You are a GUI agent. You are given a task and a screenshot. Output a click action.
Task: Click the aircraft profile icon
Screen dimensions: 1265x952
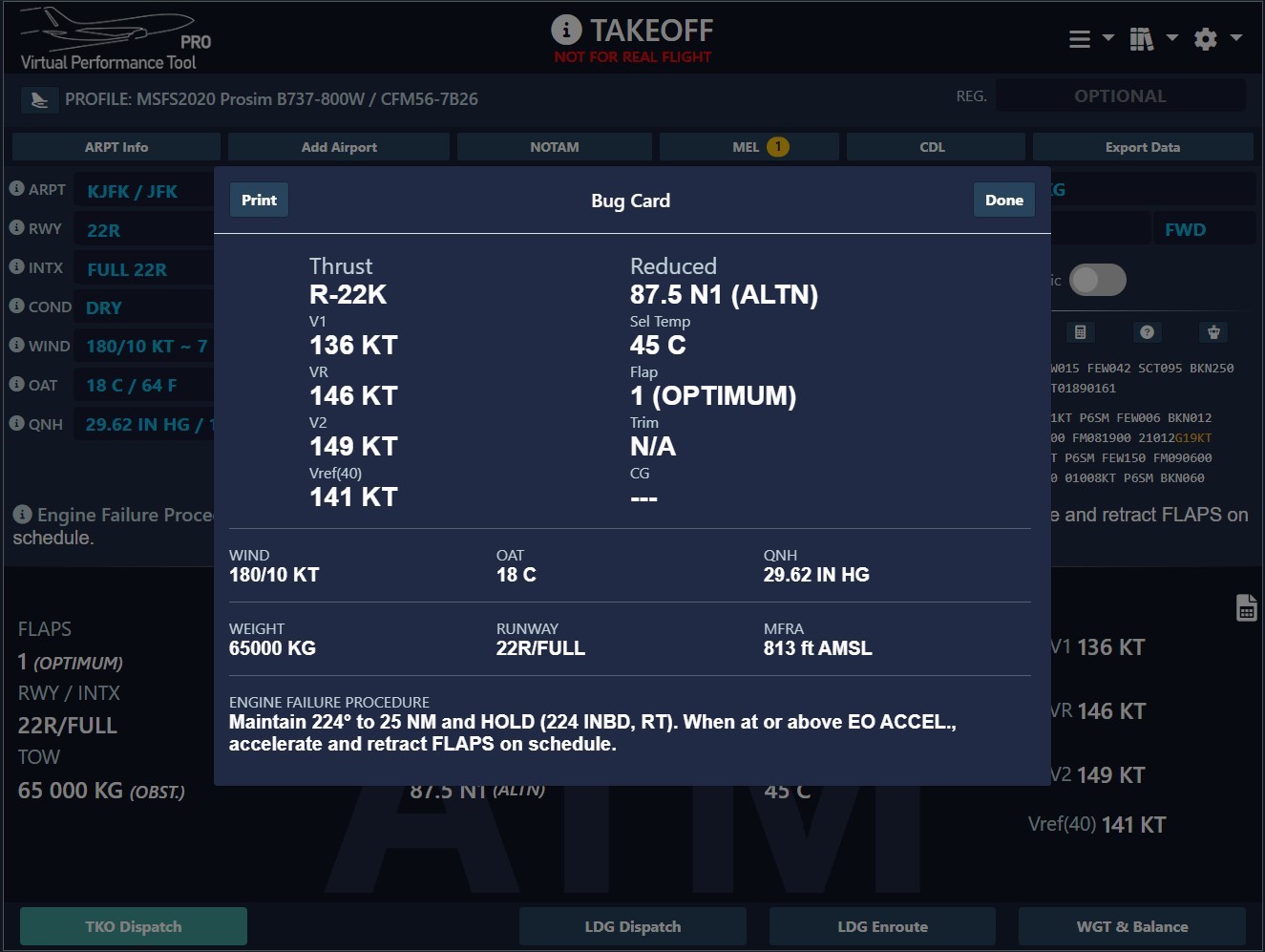tap(39, 99)
